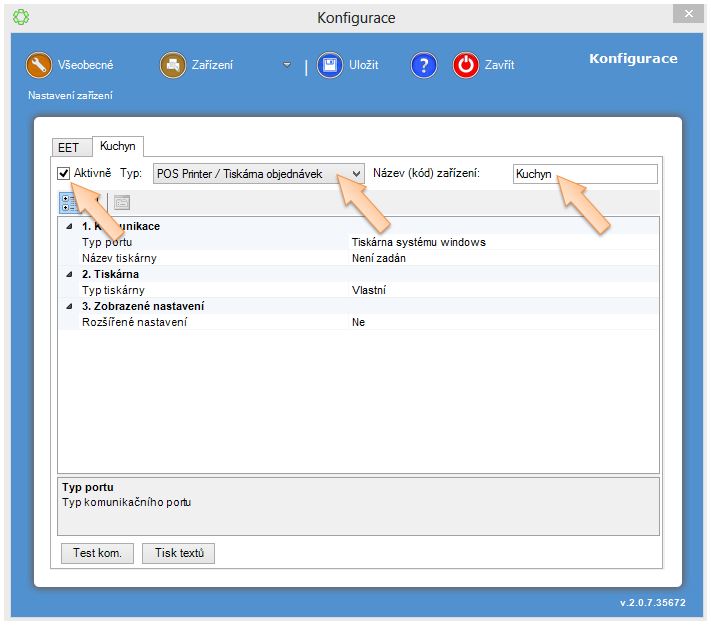Click the green app icon in title bar

tap(20, 17)
